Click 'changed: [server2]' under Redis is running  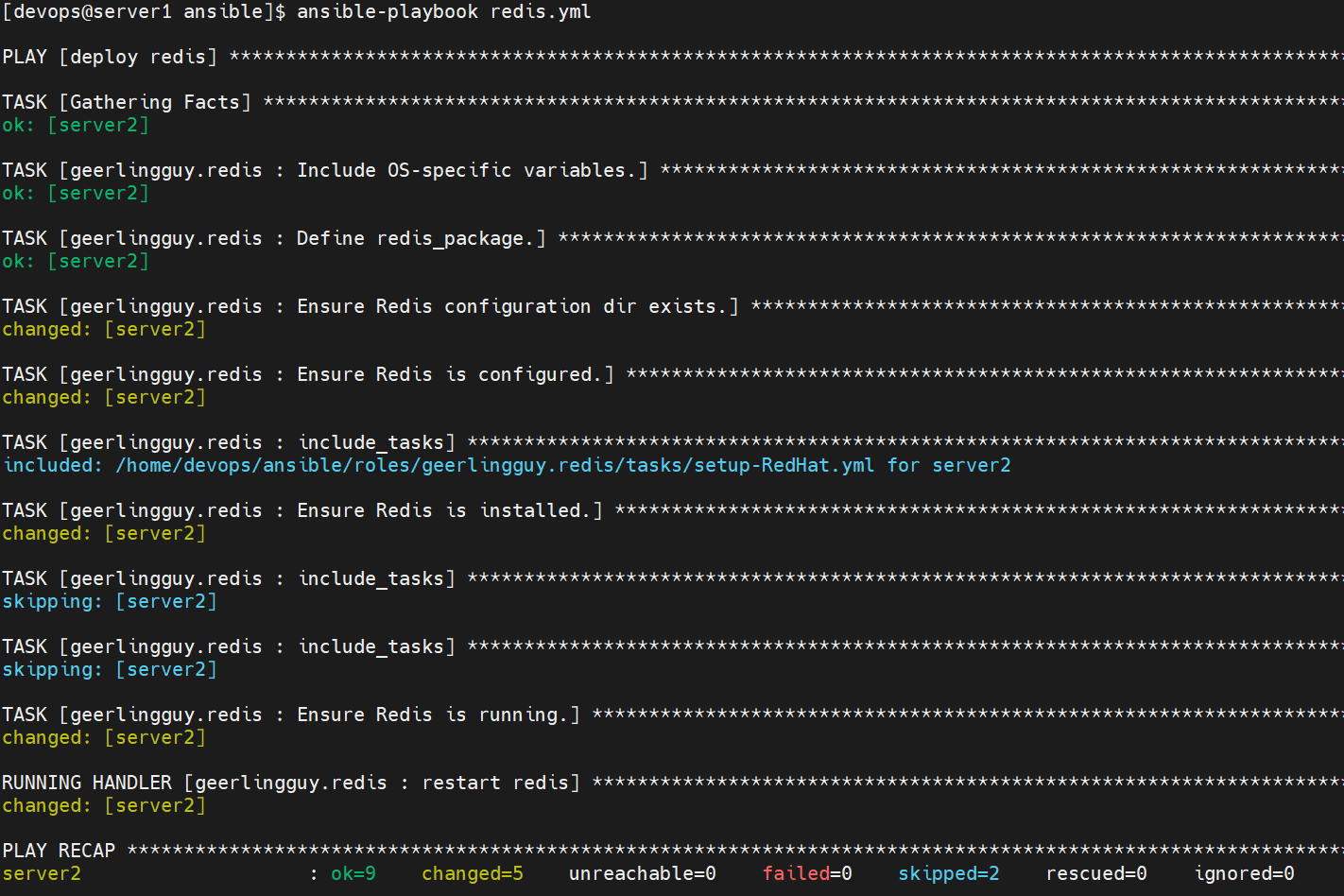point(104,737)
